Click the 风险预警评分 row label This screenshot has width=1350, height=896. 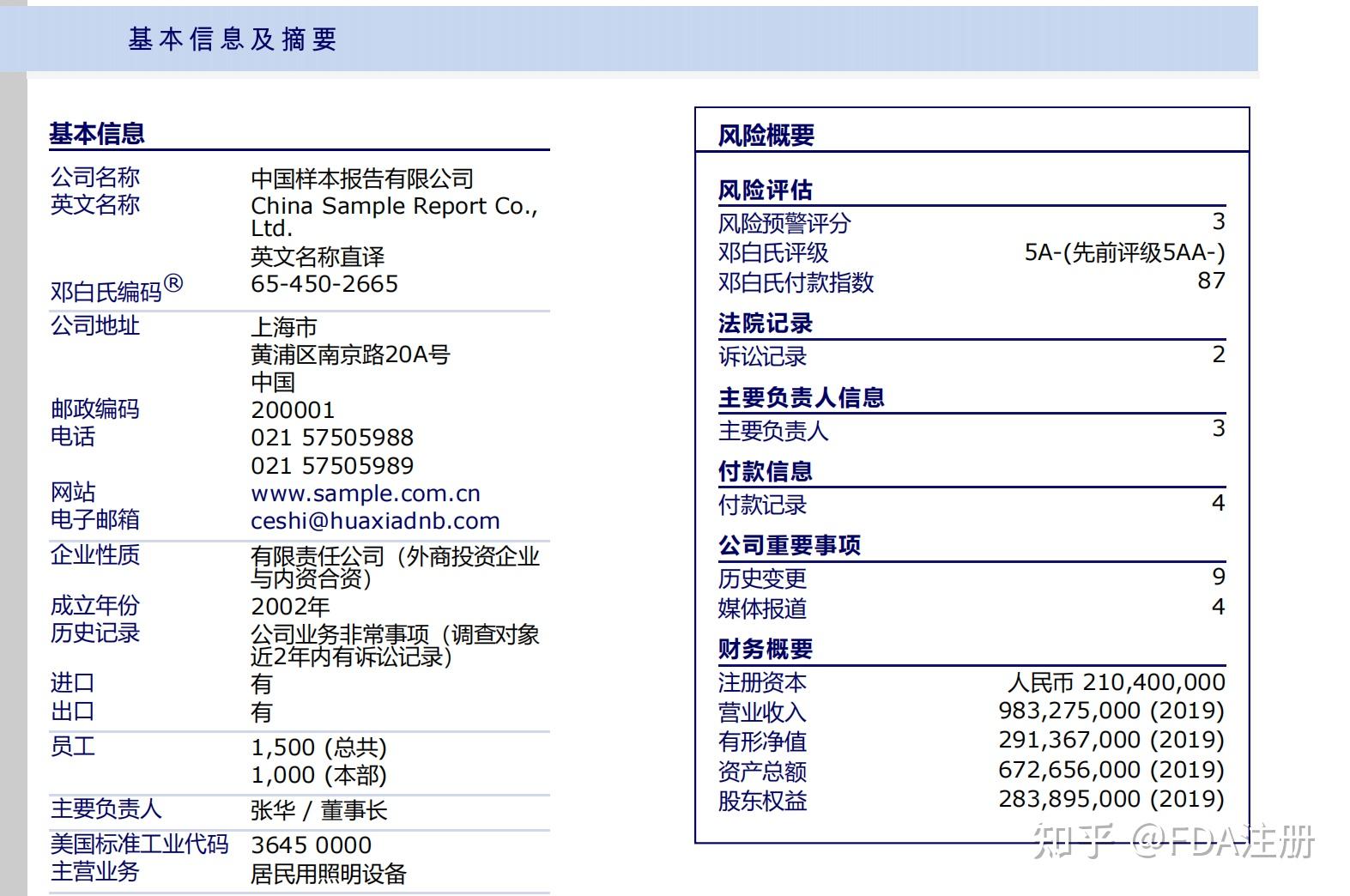(x=784, y=223)
